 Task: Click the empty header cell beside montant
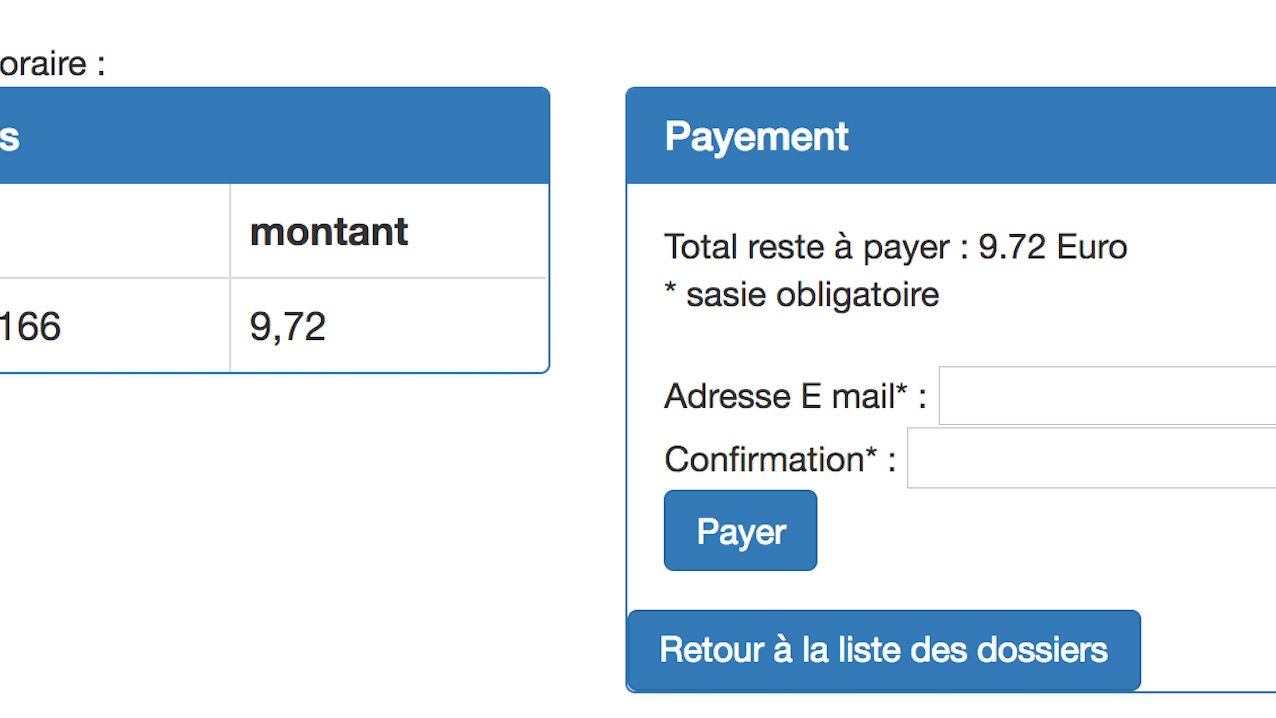110,232
